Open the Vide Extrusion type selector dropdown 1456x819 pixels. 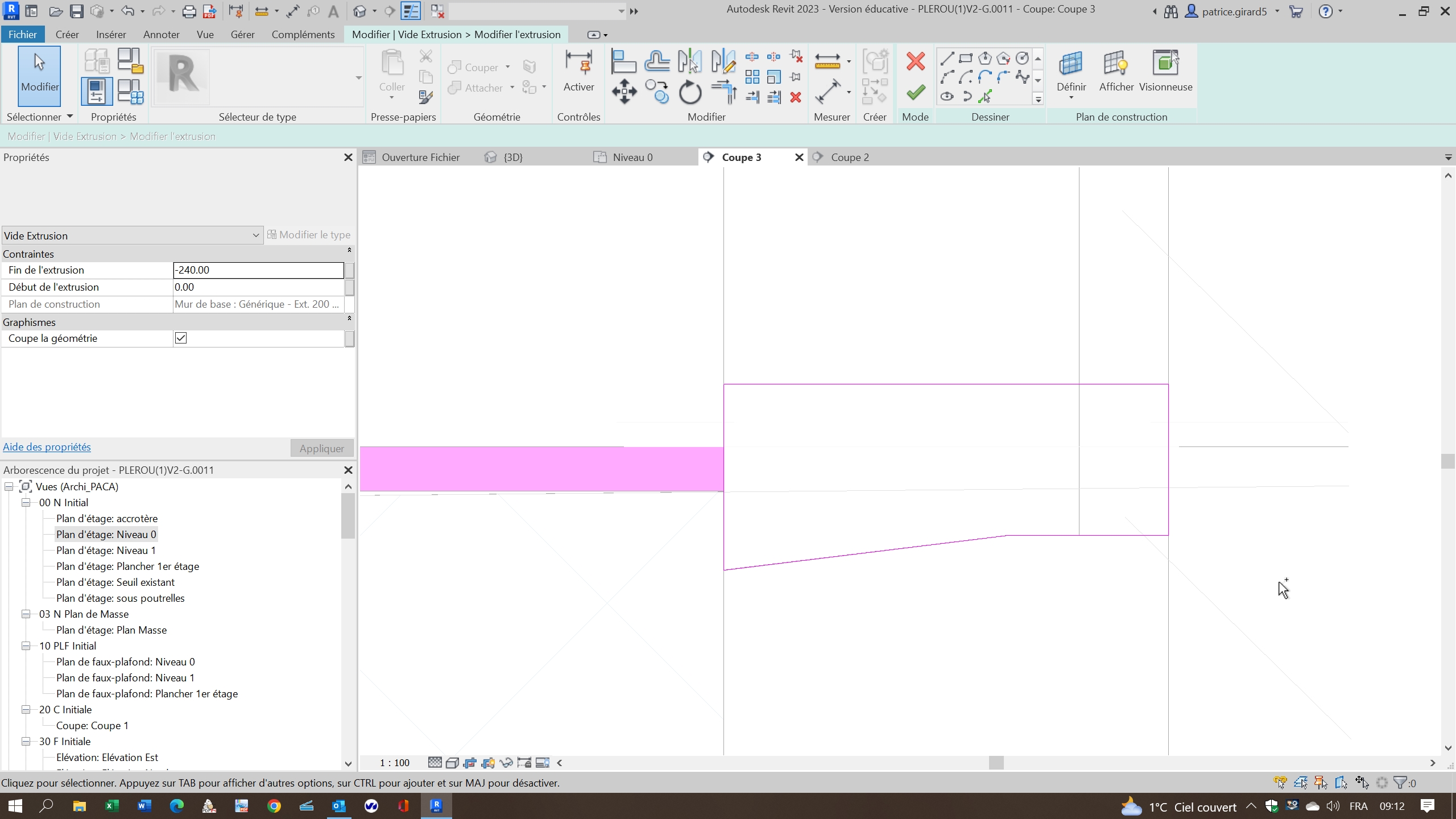coord(255,235)
